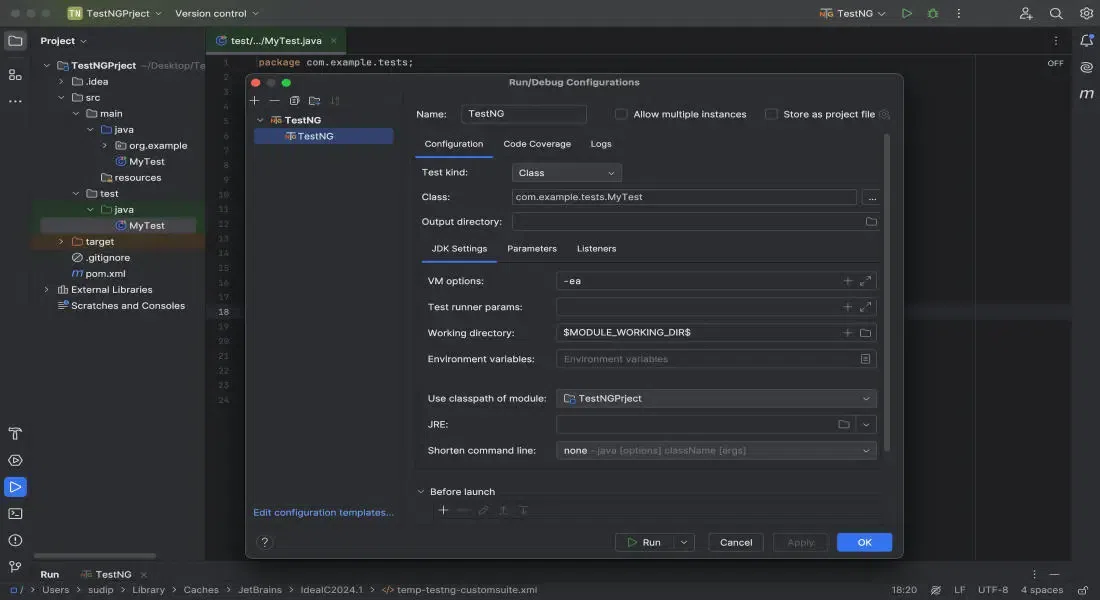Click the Name input field

coord(523,114)
